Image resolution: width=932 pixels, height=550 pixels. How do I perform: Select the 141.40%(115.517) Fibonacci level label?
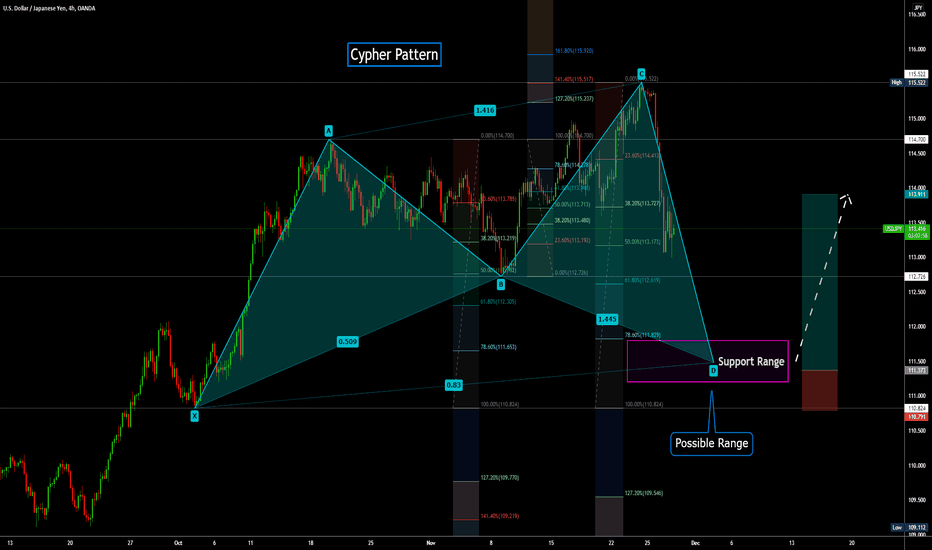[x=574, y=80]
